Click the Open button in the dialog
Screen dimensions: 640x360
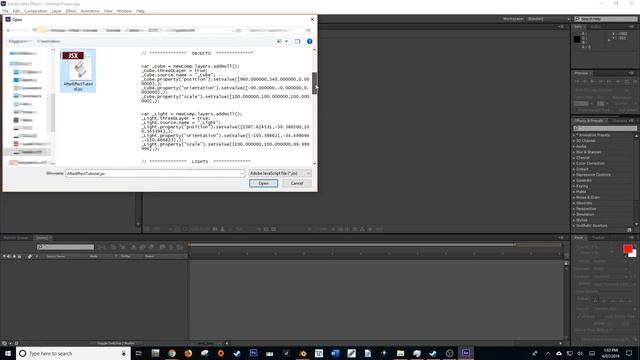click(263, 183)
